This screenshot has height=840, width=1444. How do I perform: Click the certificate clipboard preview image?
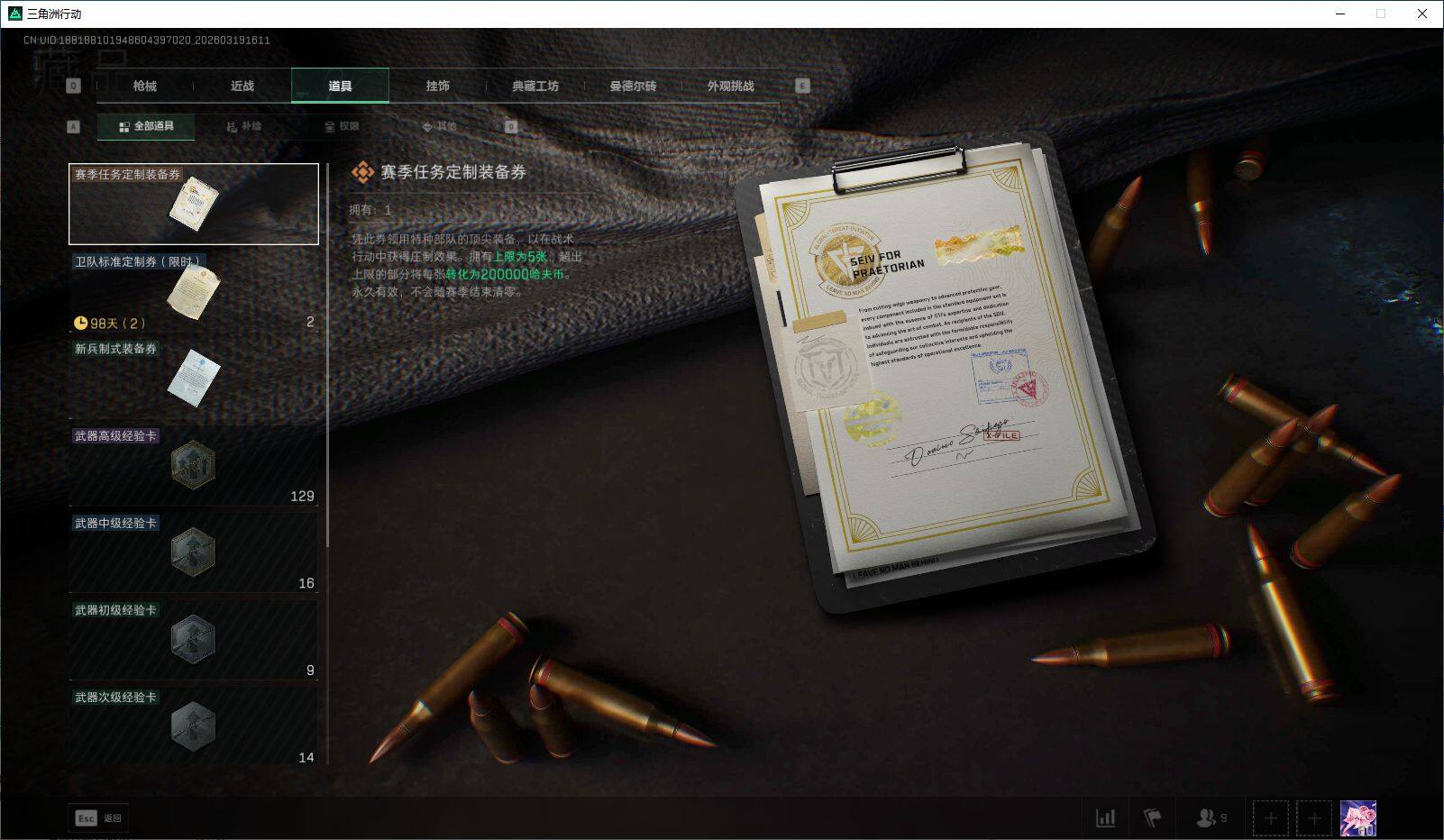click(946, 376)
